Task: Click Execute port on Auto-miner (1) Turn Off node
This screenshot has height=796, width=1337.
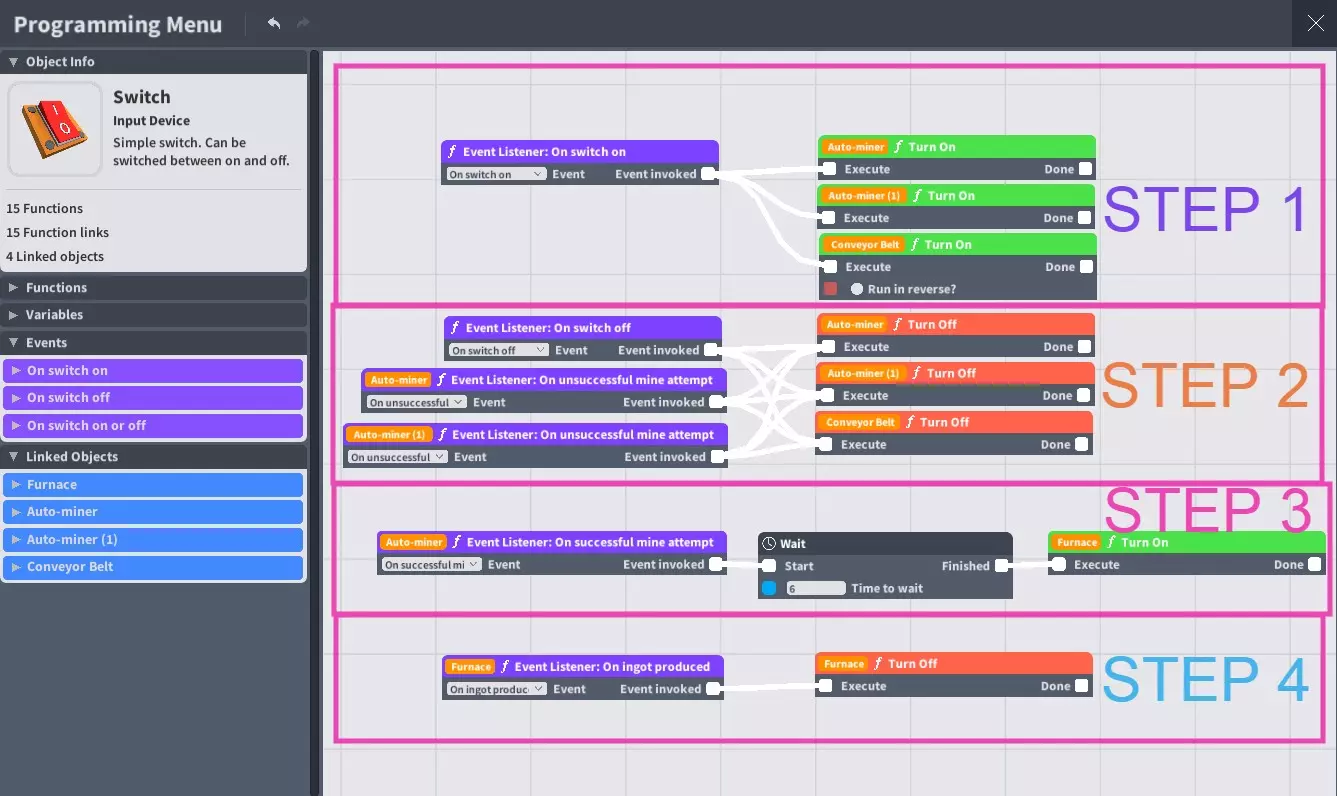Action: 828,396
